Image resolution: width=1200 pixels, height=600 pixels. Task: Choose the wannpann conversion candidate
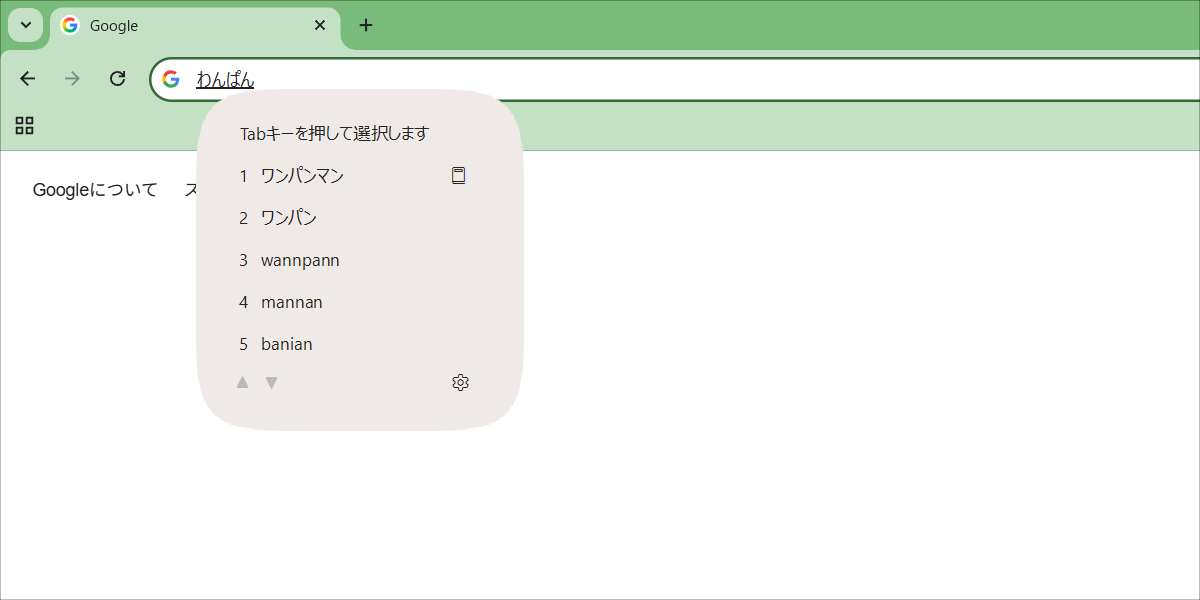point(300,259)
